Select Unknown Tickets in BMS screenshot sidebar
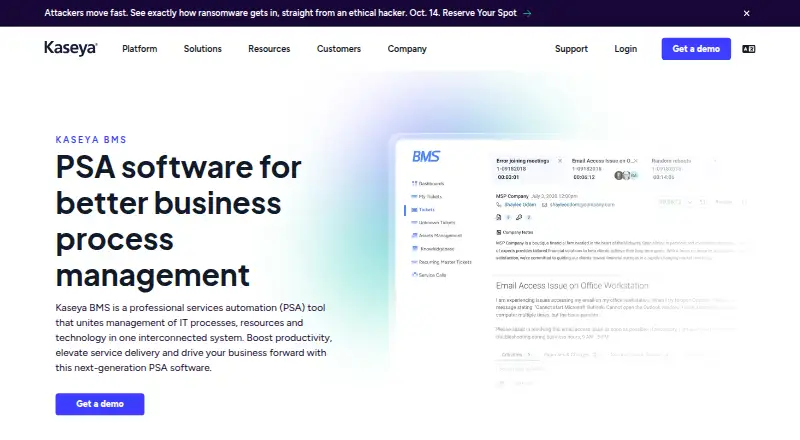 [433, 223]
